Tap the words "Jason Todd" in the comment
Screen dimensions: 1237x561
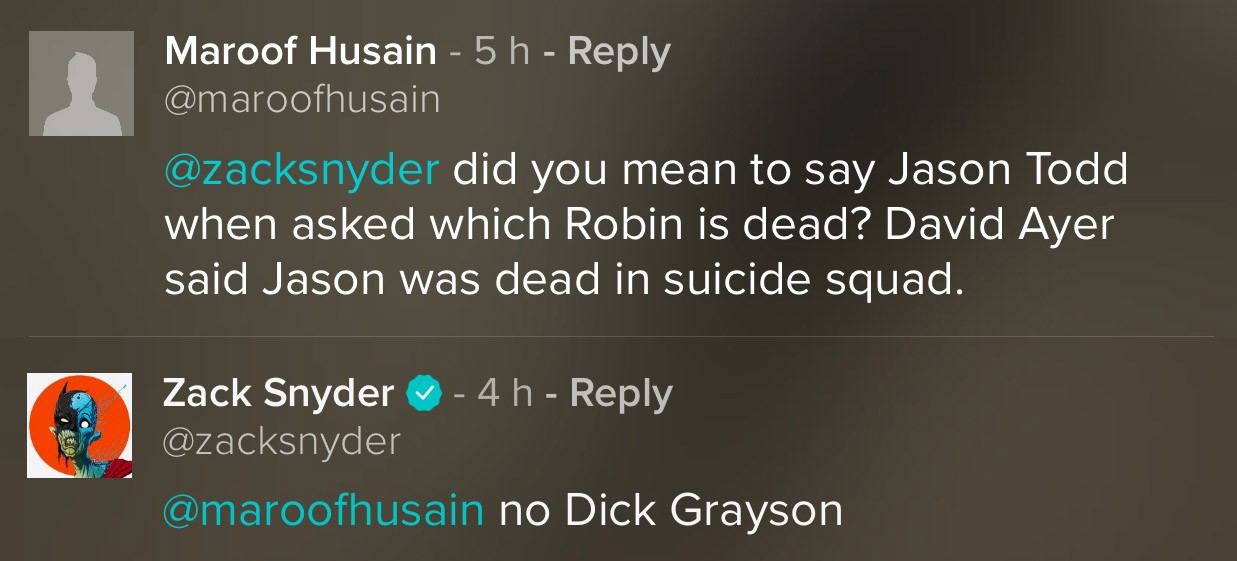pos(1008,170)
